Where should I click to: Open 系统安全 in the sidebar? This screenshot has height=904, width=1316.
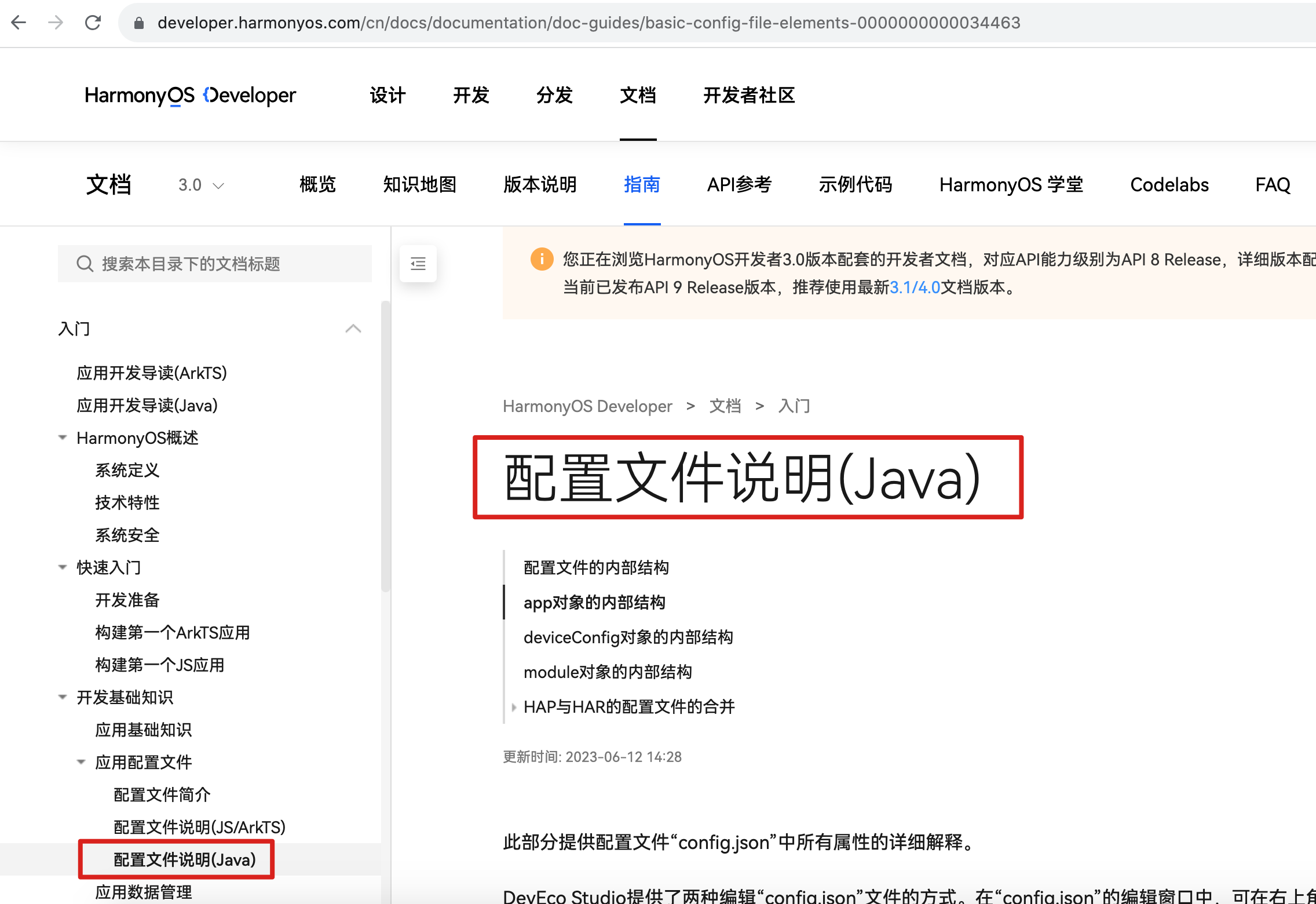[127, 535]
